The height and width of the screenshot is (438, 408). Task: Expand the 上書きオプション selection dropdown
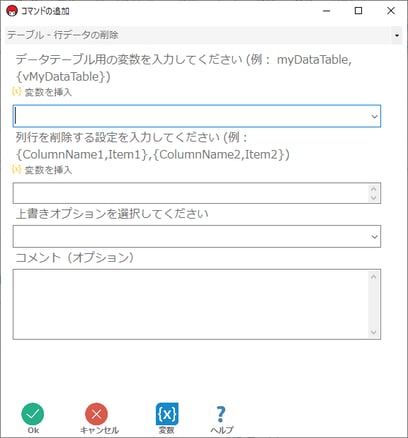(374, 237)
